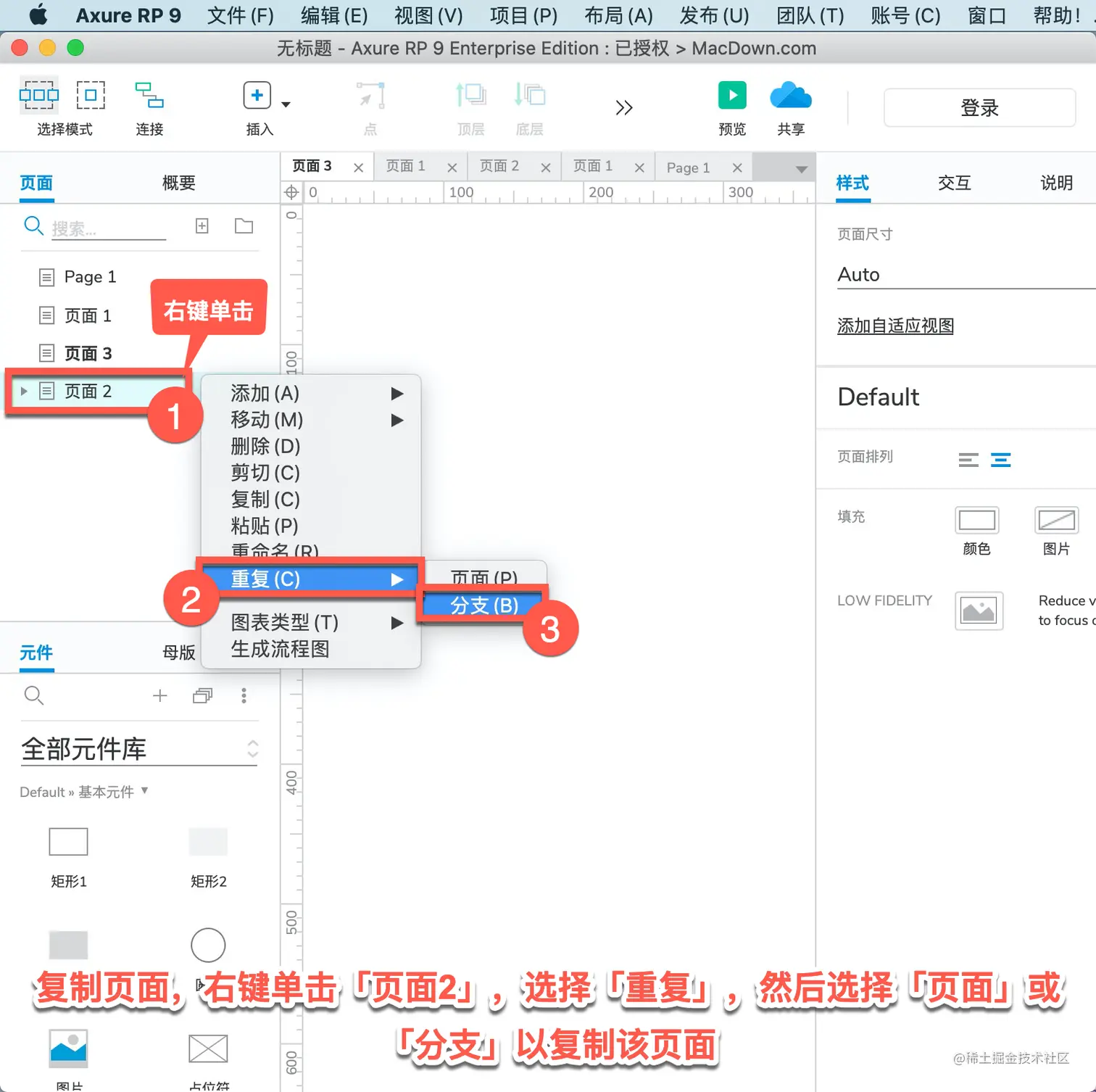The image size is (1096, 1092).
Task: Choose 移动 (M) in context menu
Action: (x=311, y=420)
